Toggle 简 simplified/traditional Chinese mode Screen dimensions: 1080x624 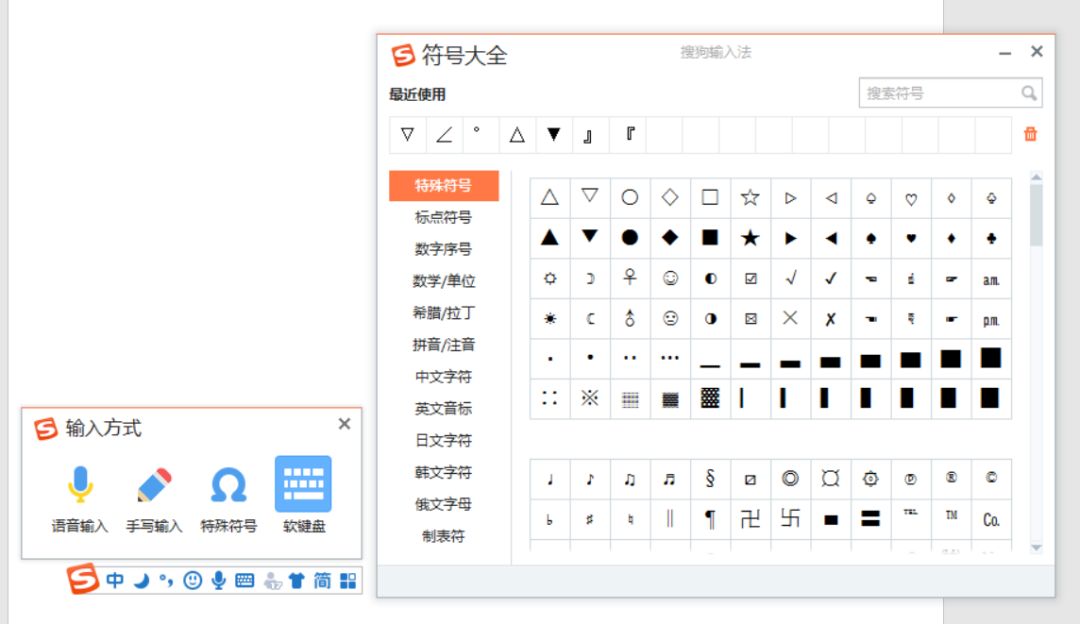tap(320, 578)
